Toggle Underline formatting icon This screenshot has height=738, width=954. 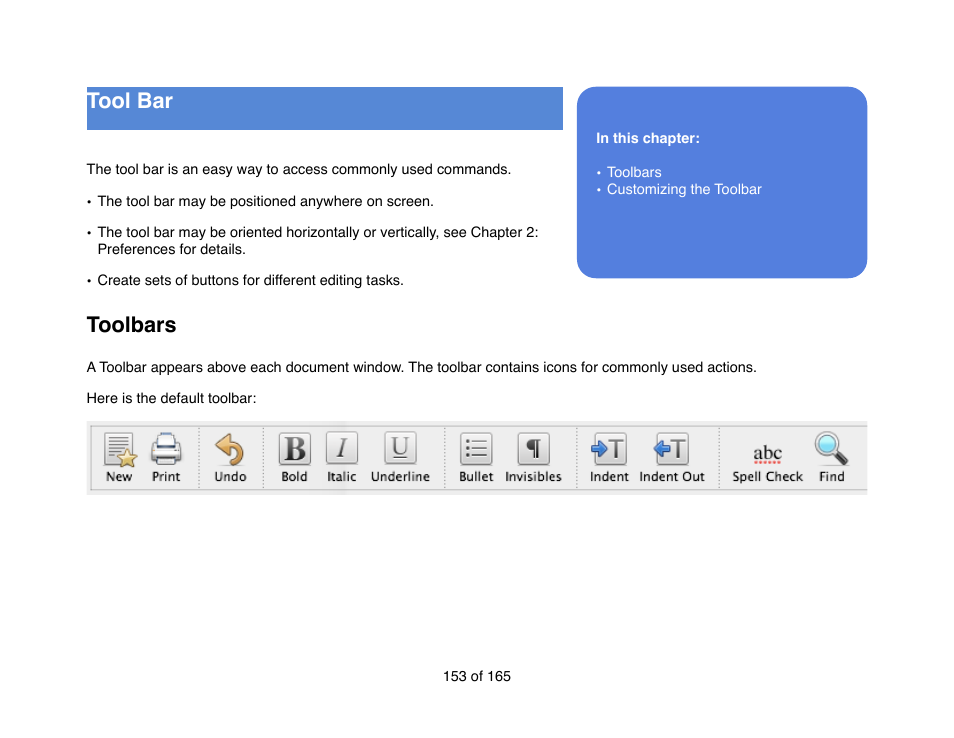point(400,449)
